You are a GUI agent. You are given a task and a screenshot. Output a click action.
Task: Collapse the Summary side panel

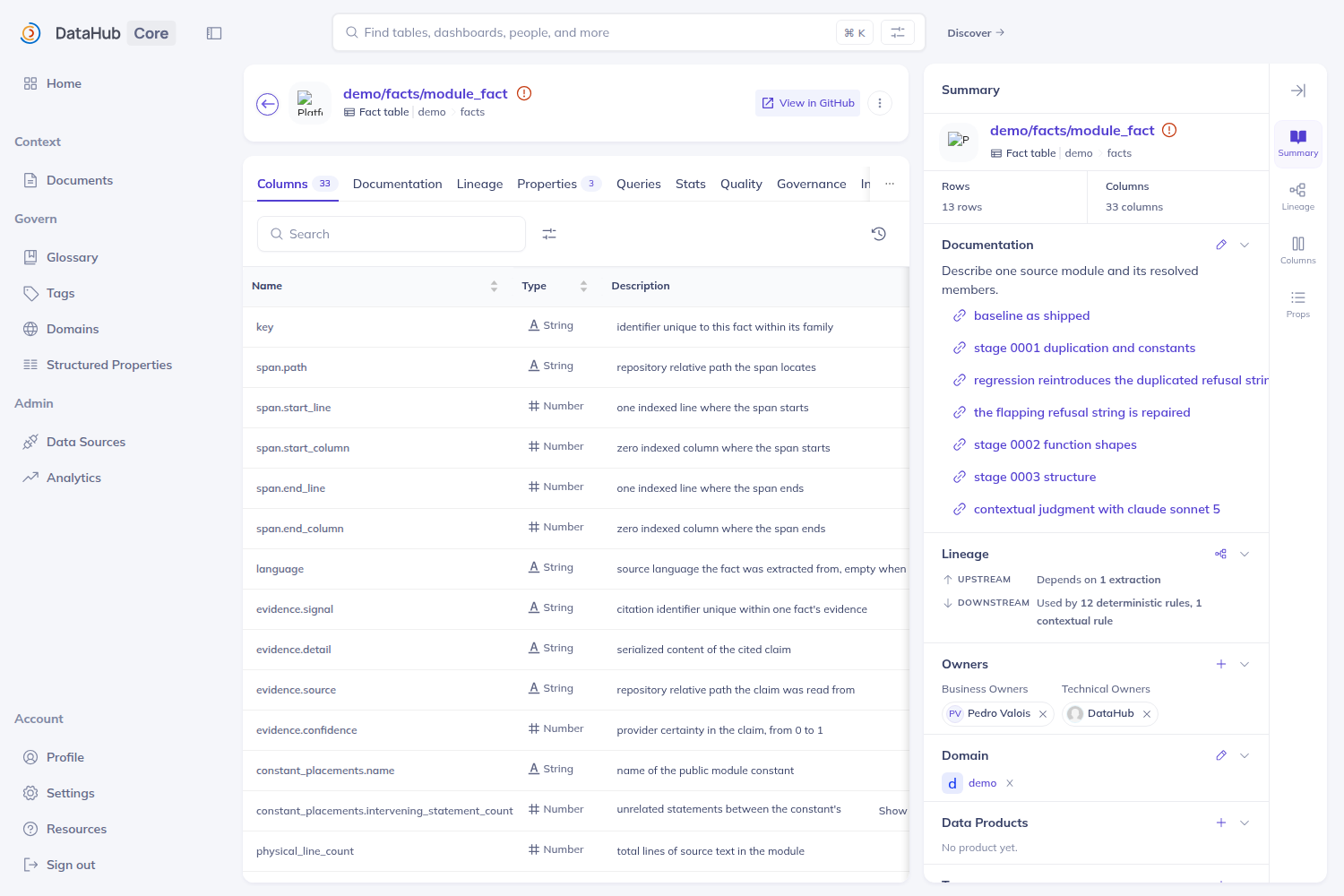1298,90
